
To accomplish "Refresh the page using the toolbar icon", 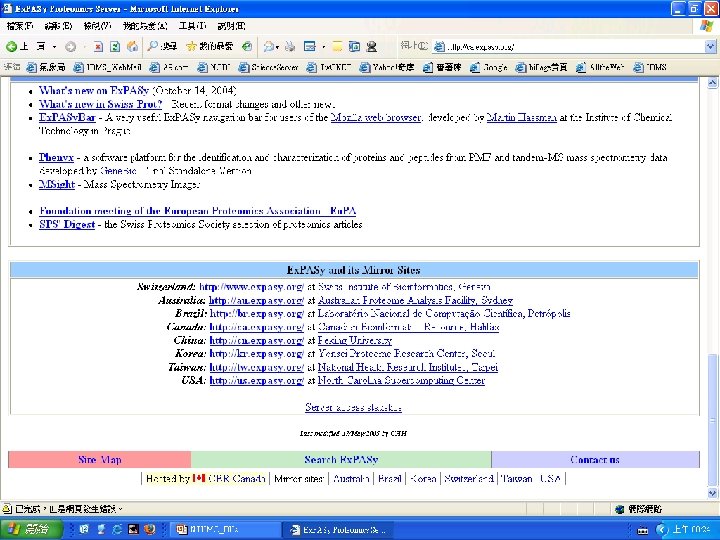I will tap(115, 46).
